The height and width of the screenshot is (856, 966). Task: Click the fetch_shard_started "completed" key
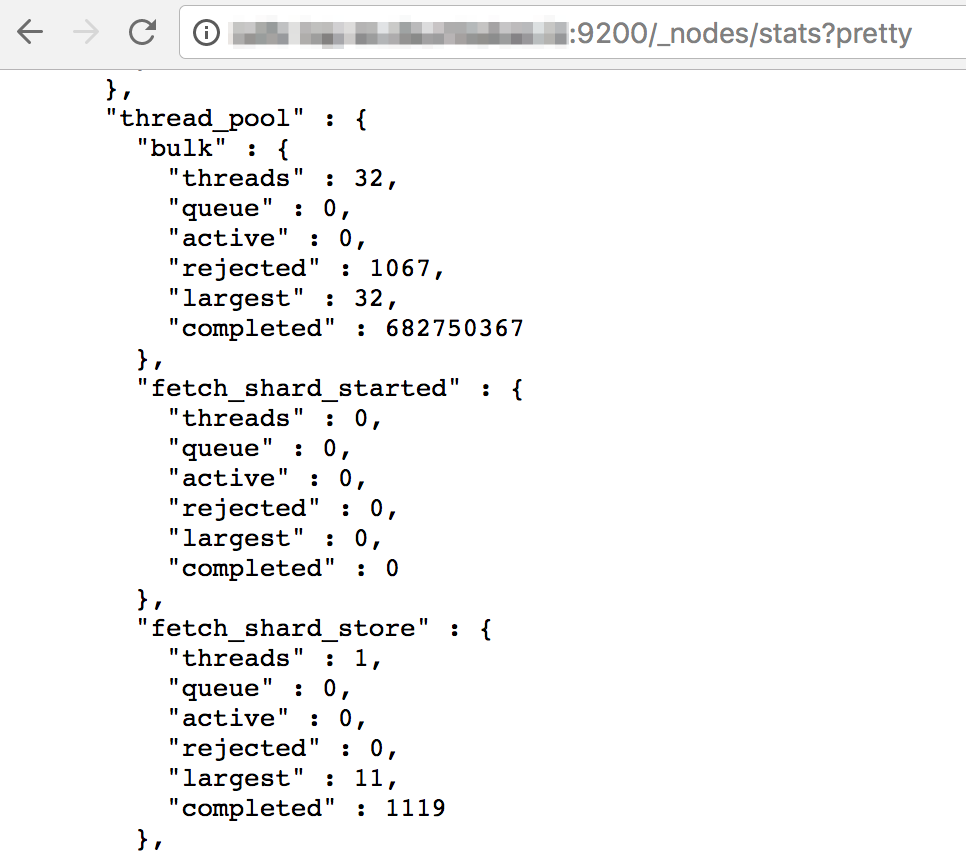(251, 568)
